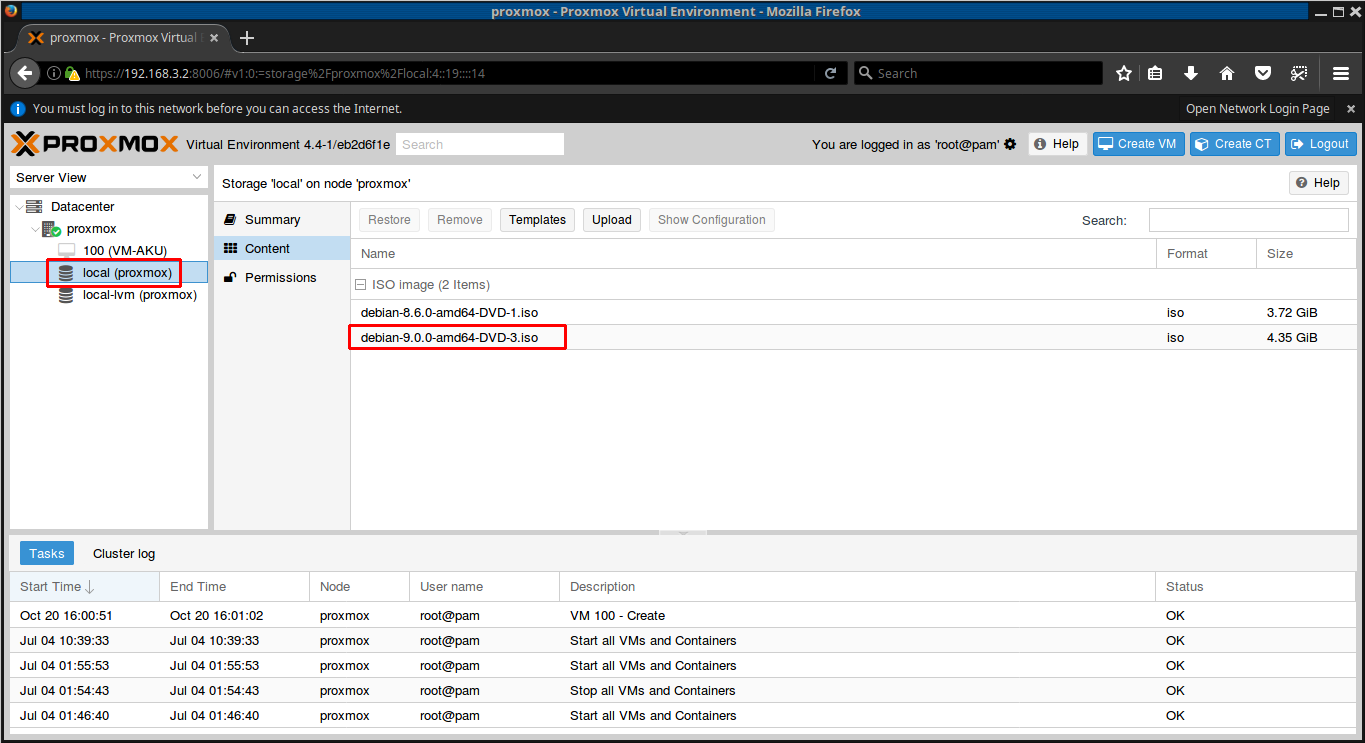Click the Upload button
This screenshot has height=743, width=1365.
pos(612,220)
